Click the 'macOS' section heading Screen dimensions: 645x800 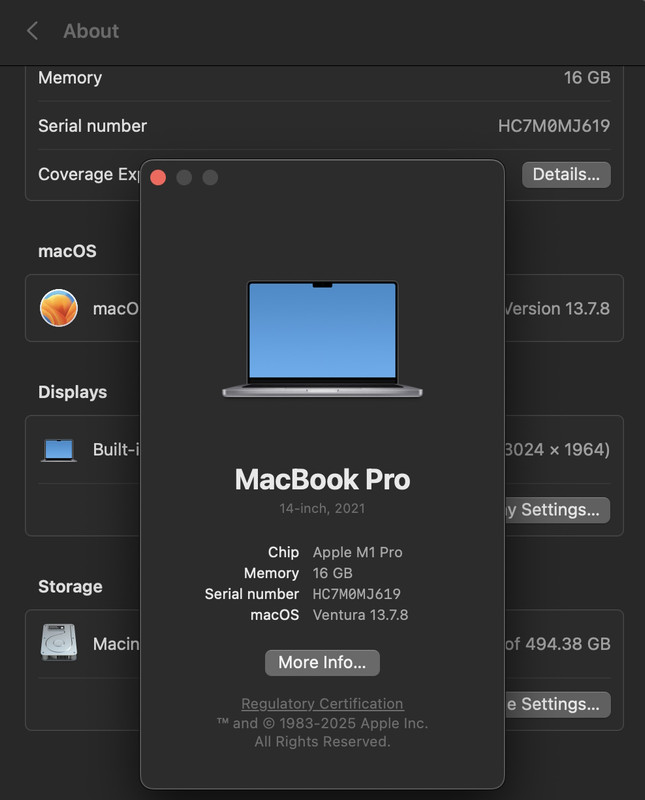point(67,251)
